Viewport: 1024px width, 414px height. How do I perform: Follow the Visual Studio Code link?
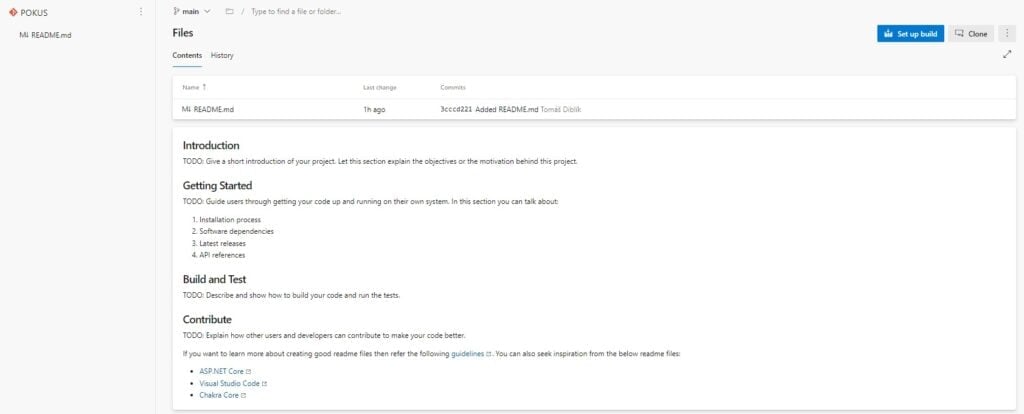[230, 383]
